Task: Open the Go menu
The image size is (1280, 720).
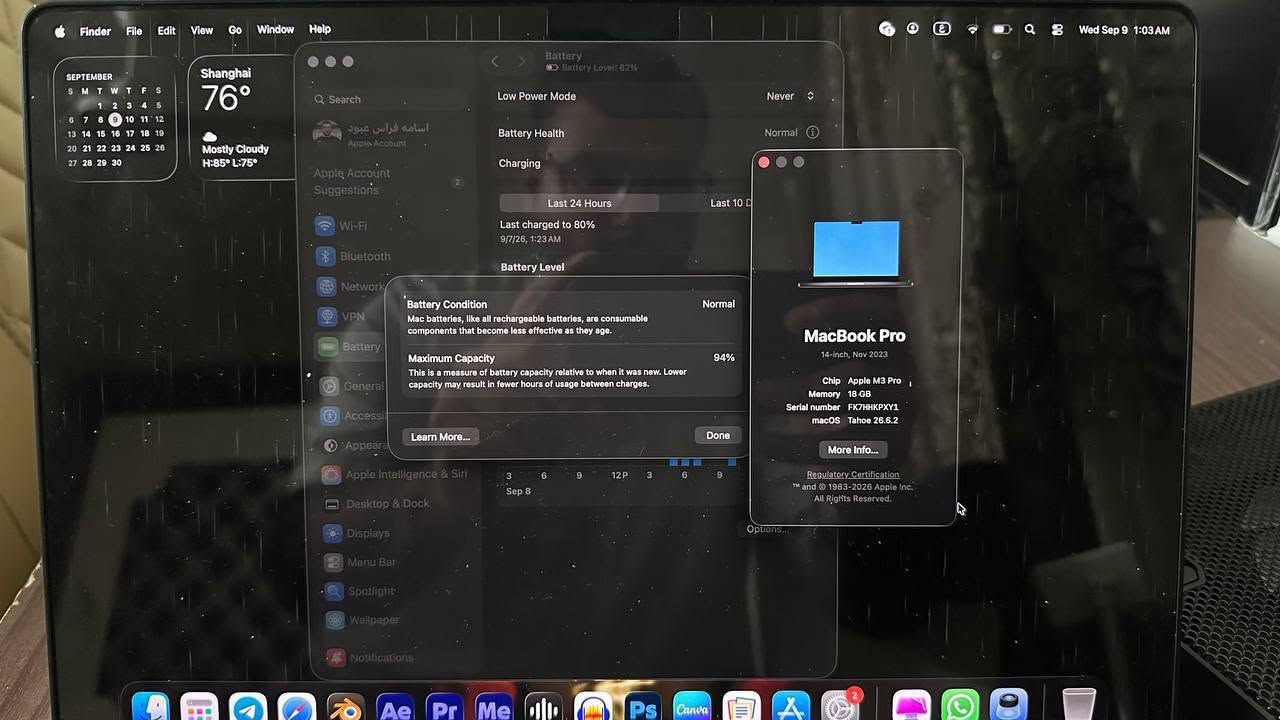Action: tap(235, 30)
